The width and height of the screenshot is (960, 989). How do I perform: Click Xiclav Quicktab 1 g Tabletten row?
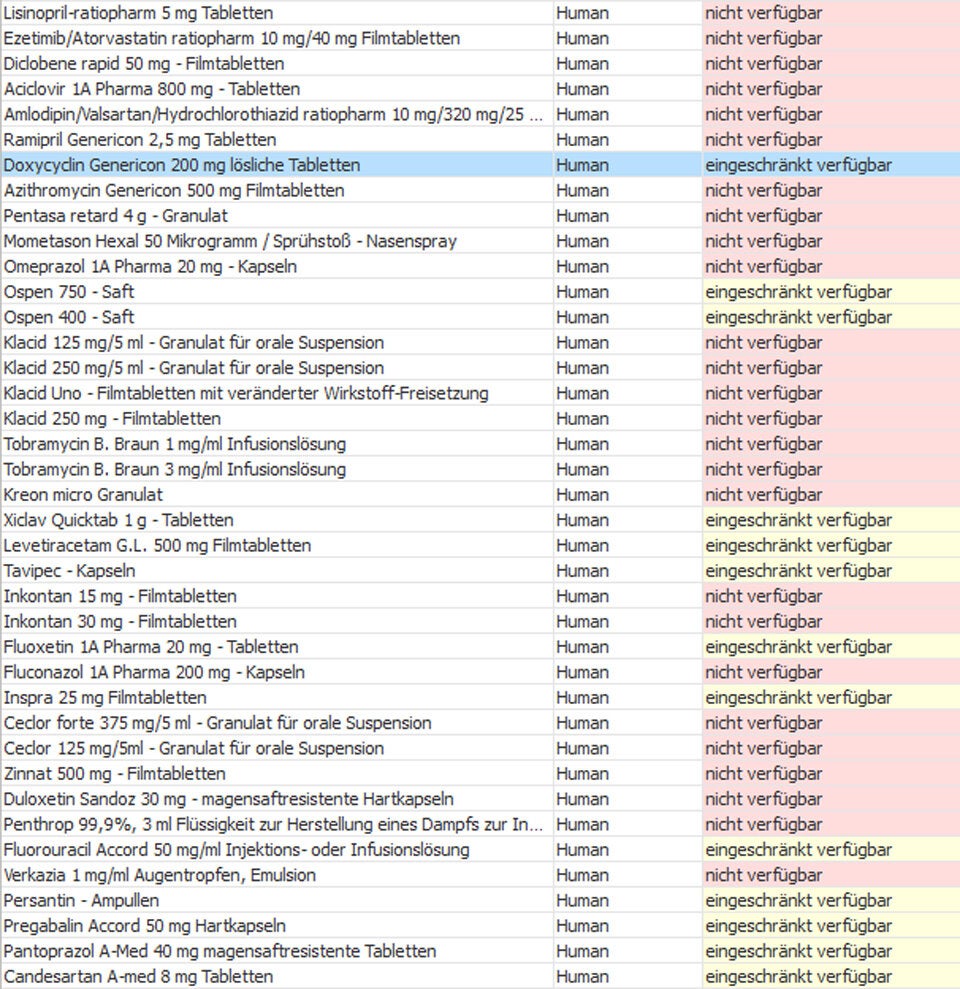tap(119, 520)
